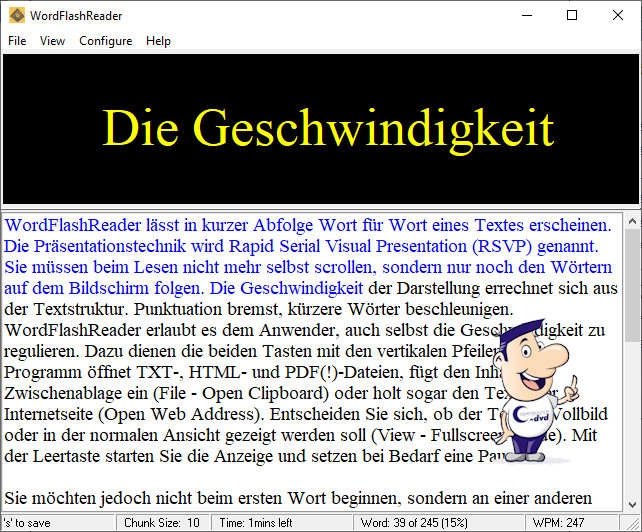This screenshot has height=532, width=642.
Task: Click the Word 39 of 245 progress field
Action: click(x=412, y=523)
